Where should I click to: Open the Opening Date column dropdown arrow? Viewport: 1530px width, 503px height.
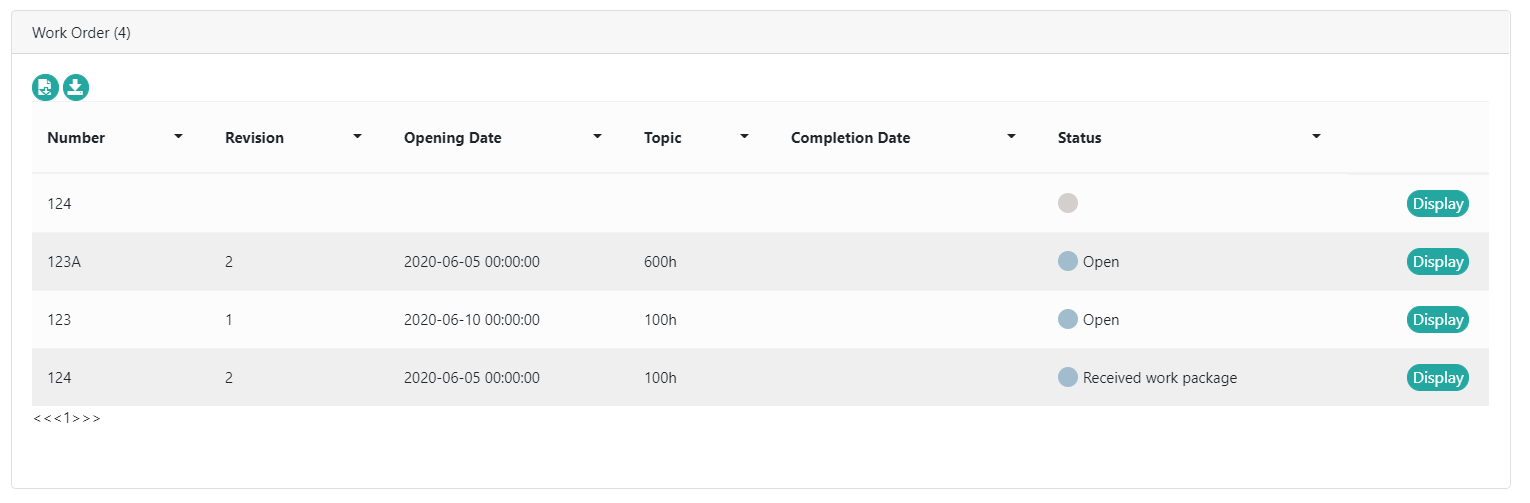[597, 137]
